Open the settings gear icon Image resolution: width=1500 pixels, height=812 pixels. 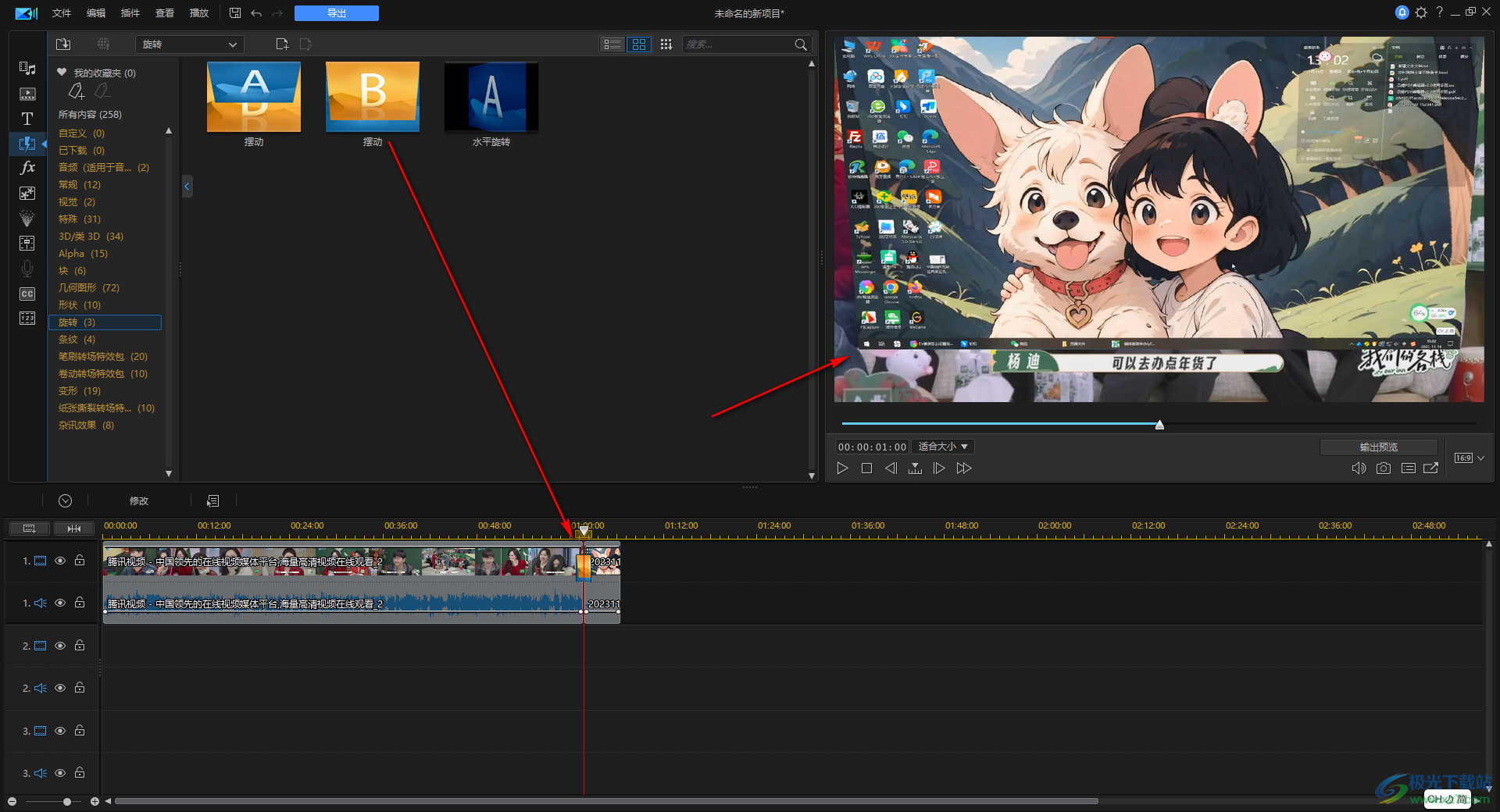tap(1421, 12)
